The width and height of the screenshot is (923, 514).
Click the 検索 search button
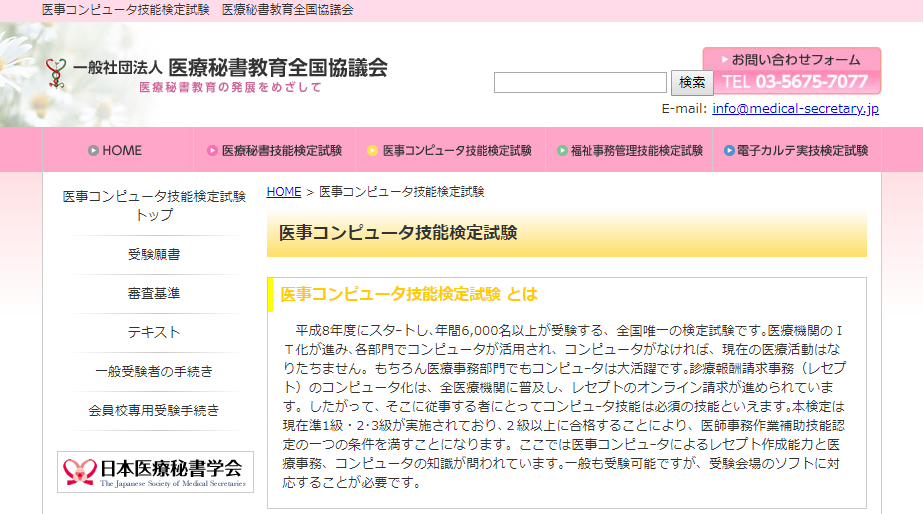692,82
